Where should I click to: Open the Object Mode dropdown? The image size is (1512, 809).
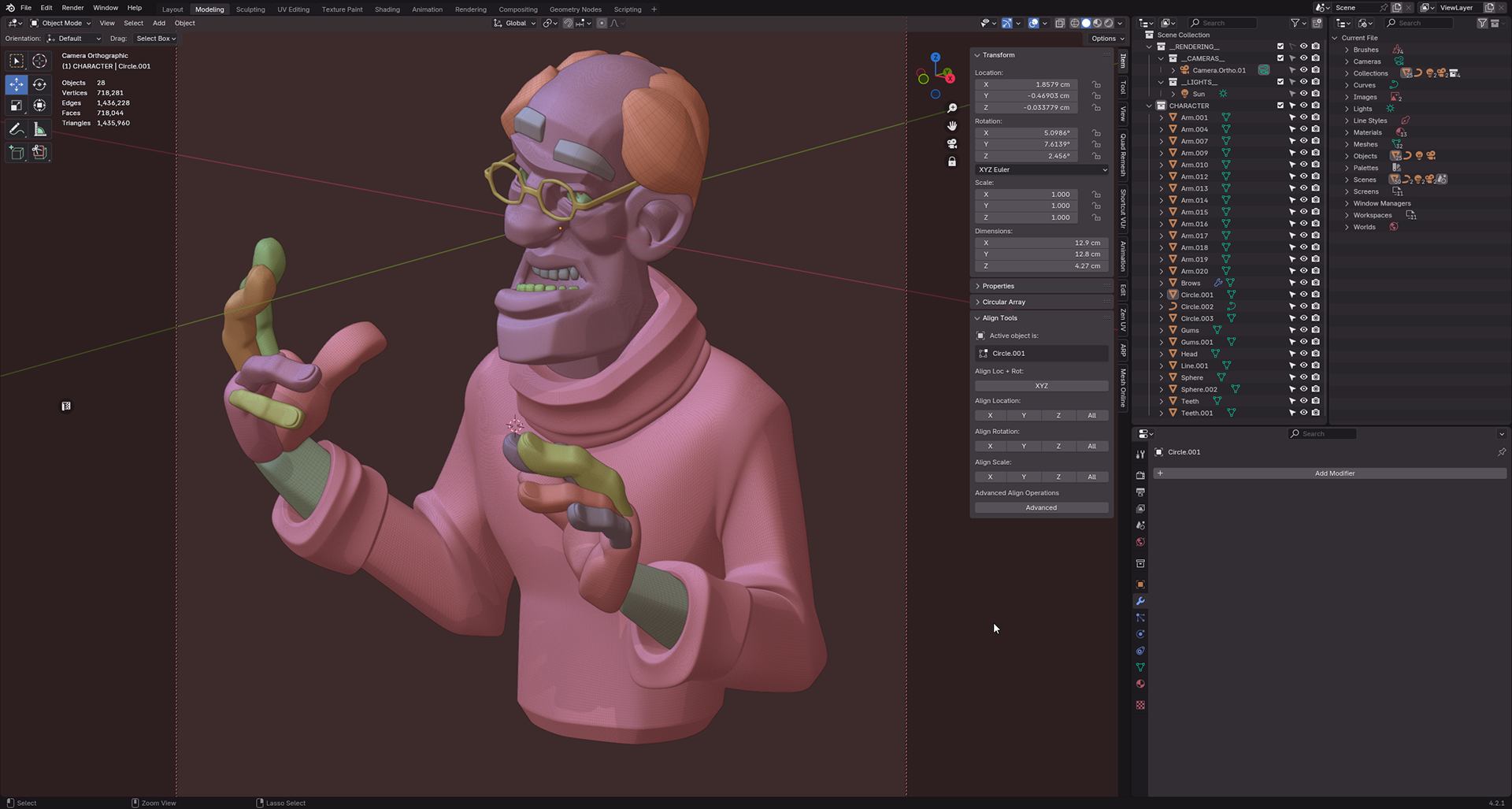tap(61, 23)
